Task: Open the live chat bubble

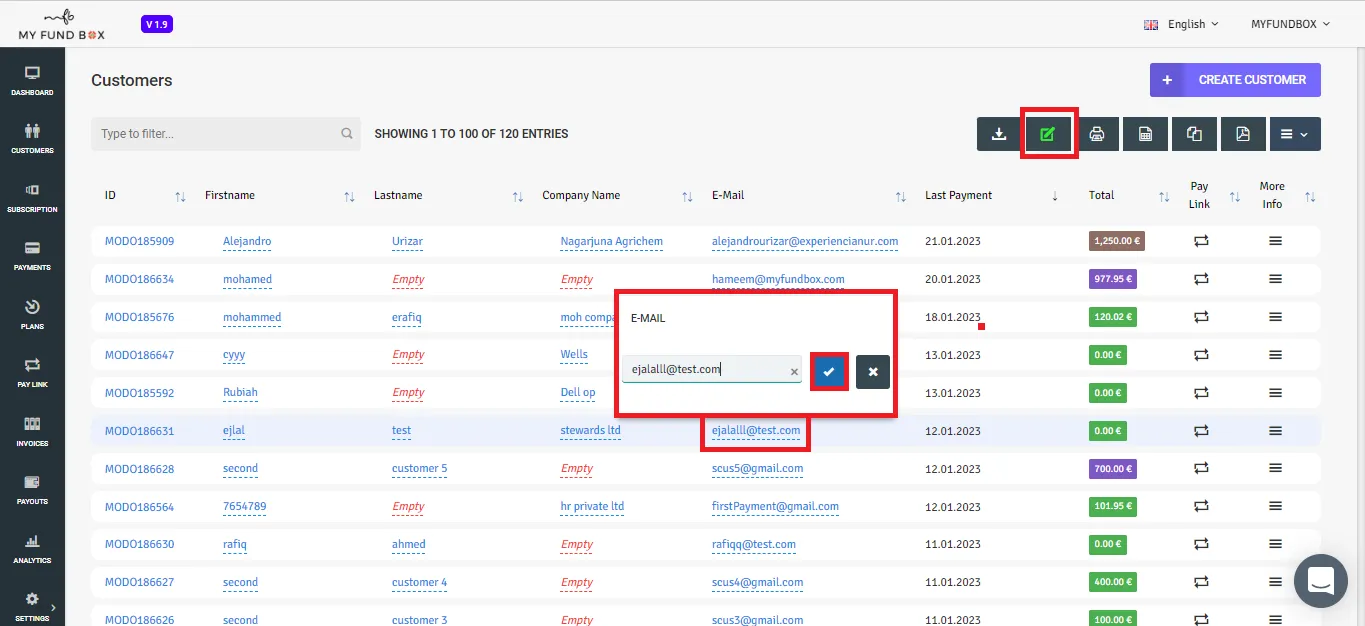Action: point(1321,580)
